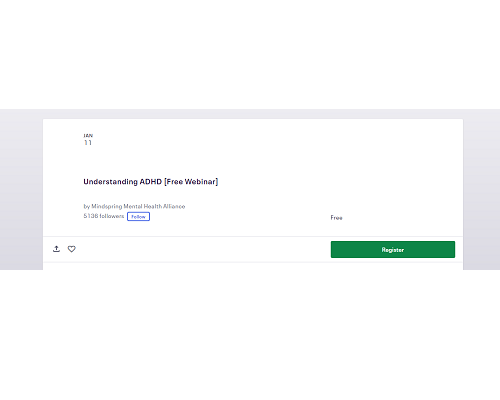Click the share upload-arrow icon

(56, 249)
